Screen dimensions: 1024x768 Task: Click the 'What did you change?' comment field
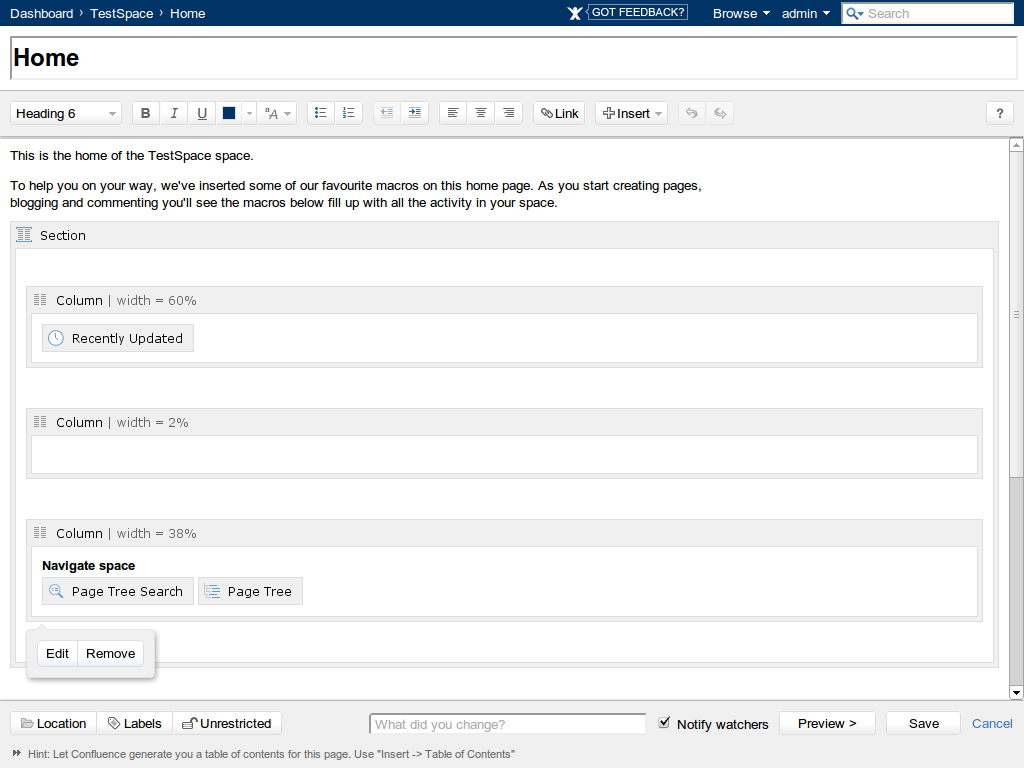[x=508, y=724]
